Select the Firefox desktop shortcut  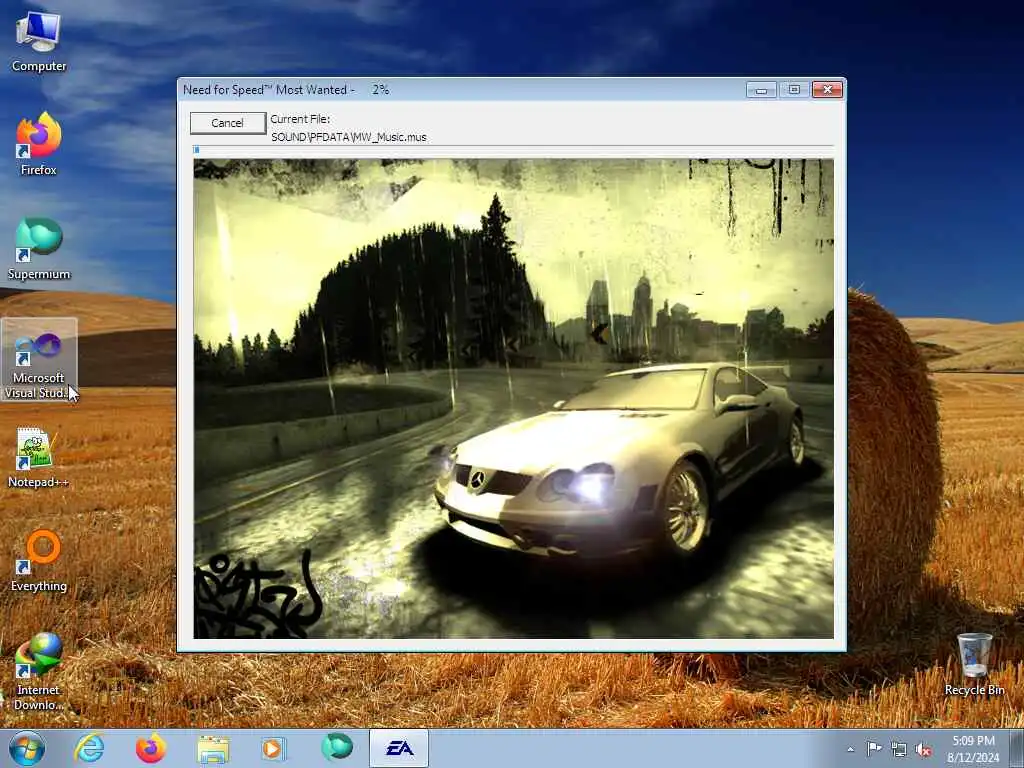tap(39, 144)
